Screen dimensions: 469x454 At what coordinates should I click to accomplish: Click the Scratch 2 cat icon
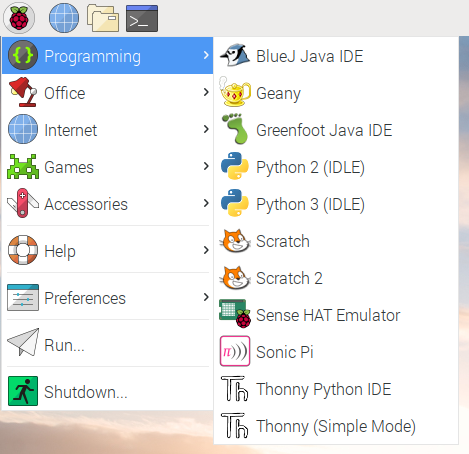point(235,277)
